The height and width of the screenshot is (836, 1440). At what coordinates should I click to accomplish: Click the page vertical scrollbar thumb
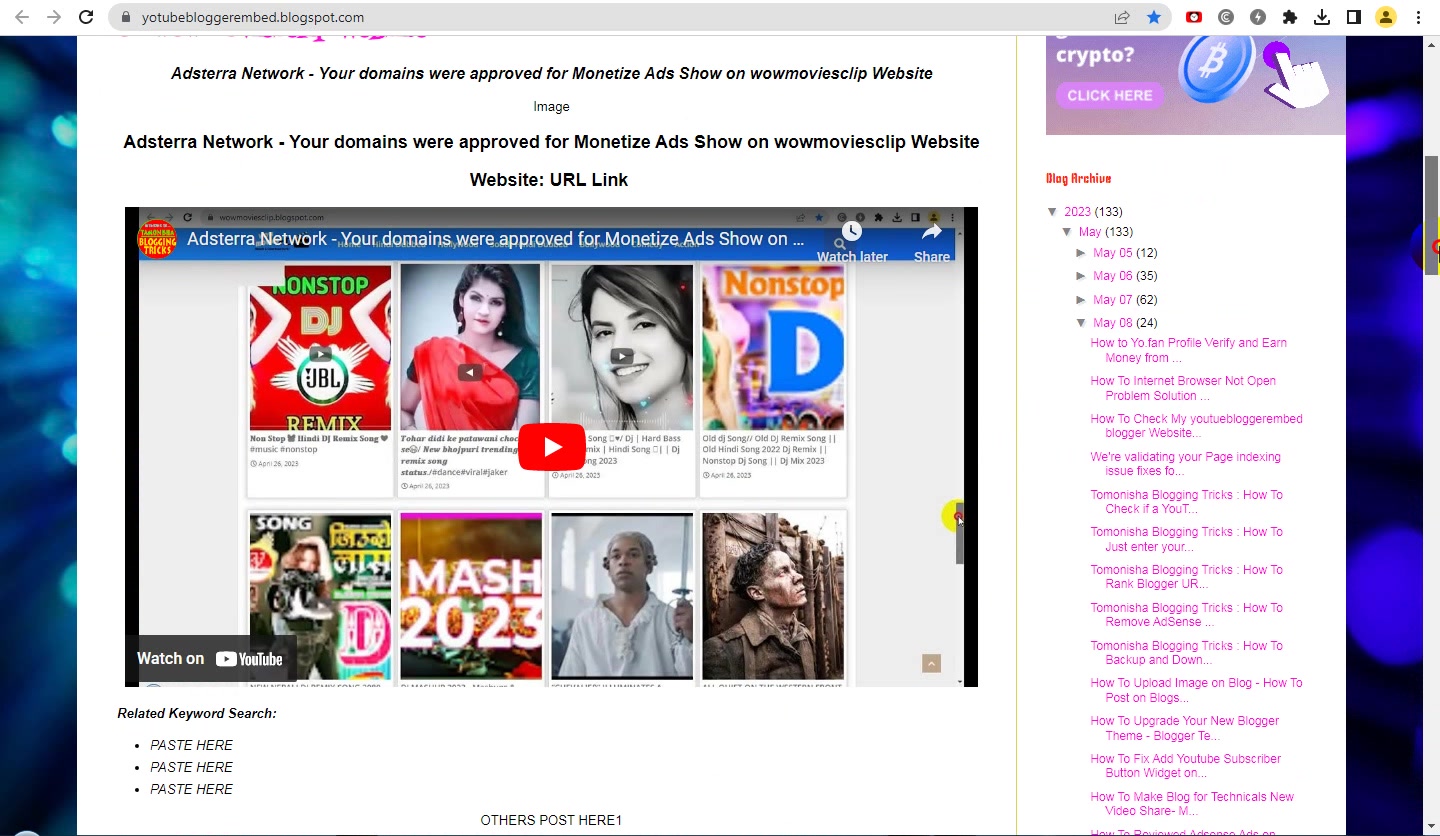coord(1432,210)
